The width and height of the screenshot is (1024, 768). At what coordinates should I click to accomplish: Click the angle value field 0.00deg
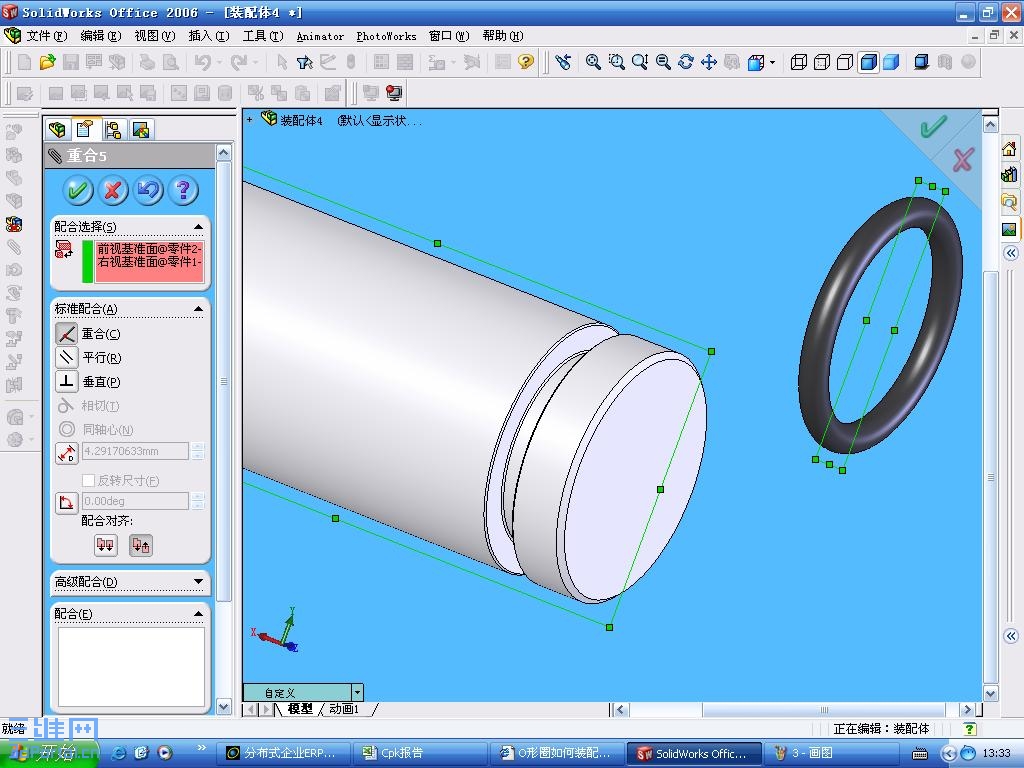pyautogui.click(x=135, y=501)
